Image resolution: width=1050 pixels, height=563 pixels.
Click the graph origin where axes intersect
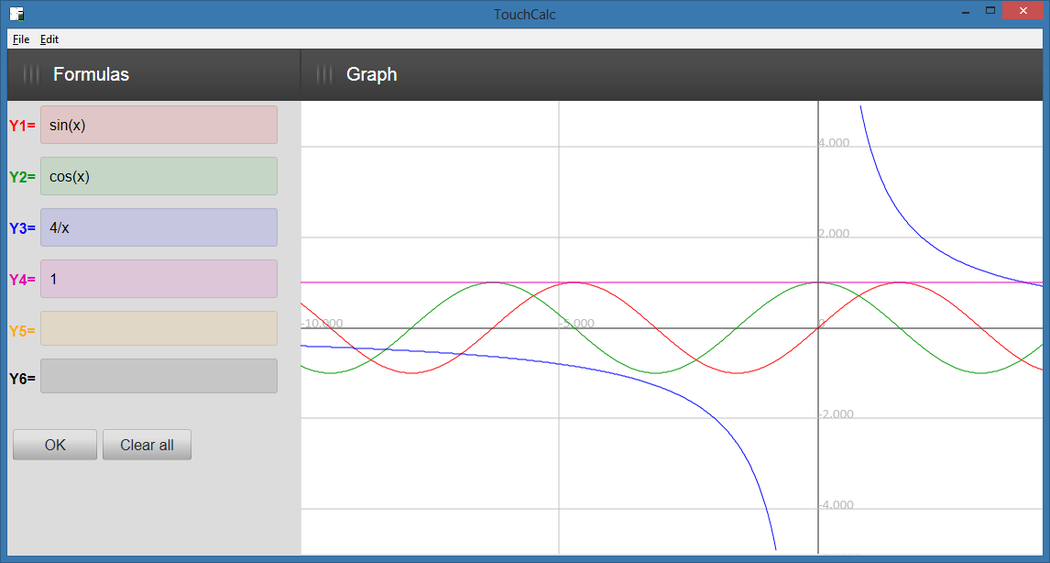pyautogui.click(x=818, y=328)
